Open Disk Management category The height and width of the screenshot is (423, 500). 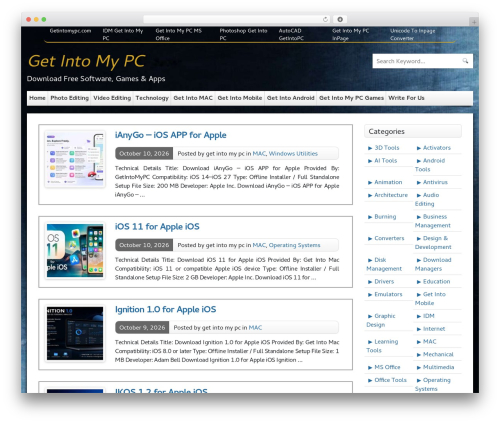384,264
